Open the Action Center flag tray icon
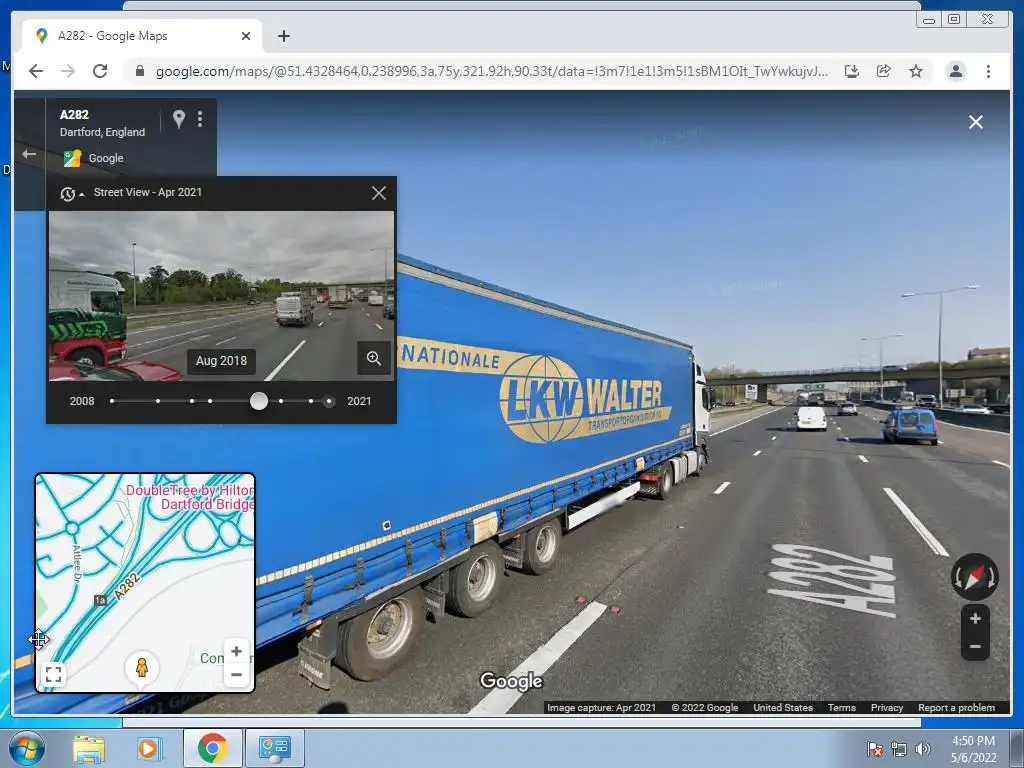Image resolution: width=1024 pixels, height=768 pixels. (875, 749)
